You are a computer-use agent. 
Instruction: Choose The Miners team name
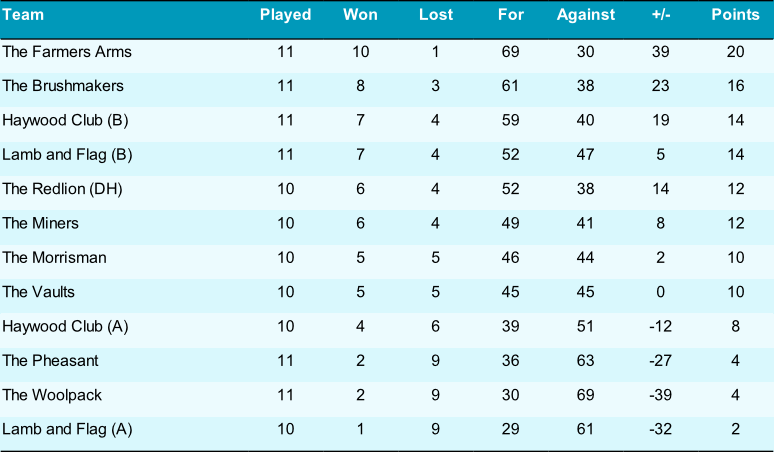click(x=40, y=224)
